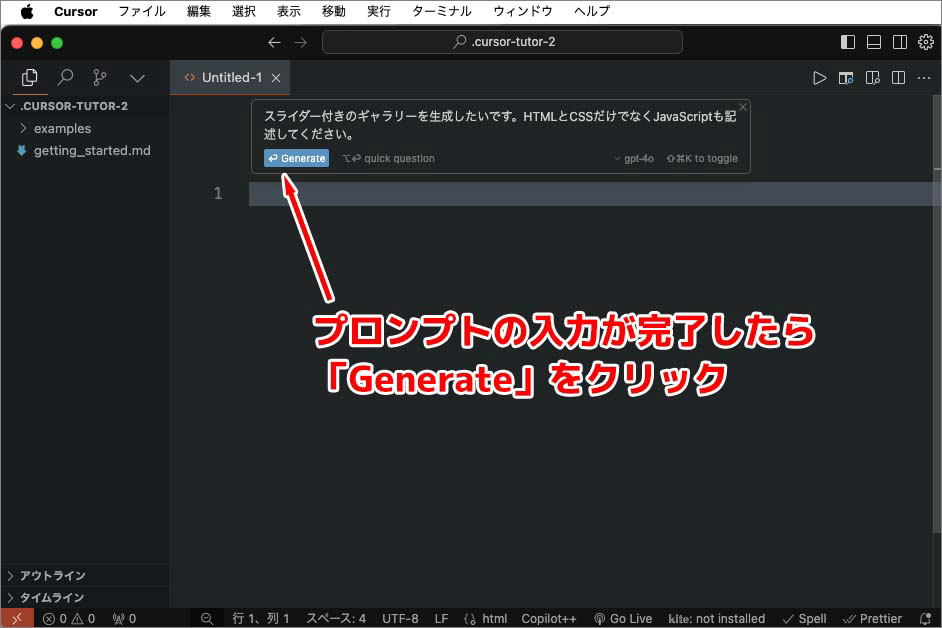
Task: Click Go Live in status bar
Action: 623,619
